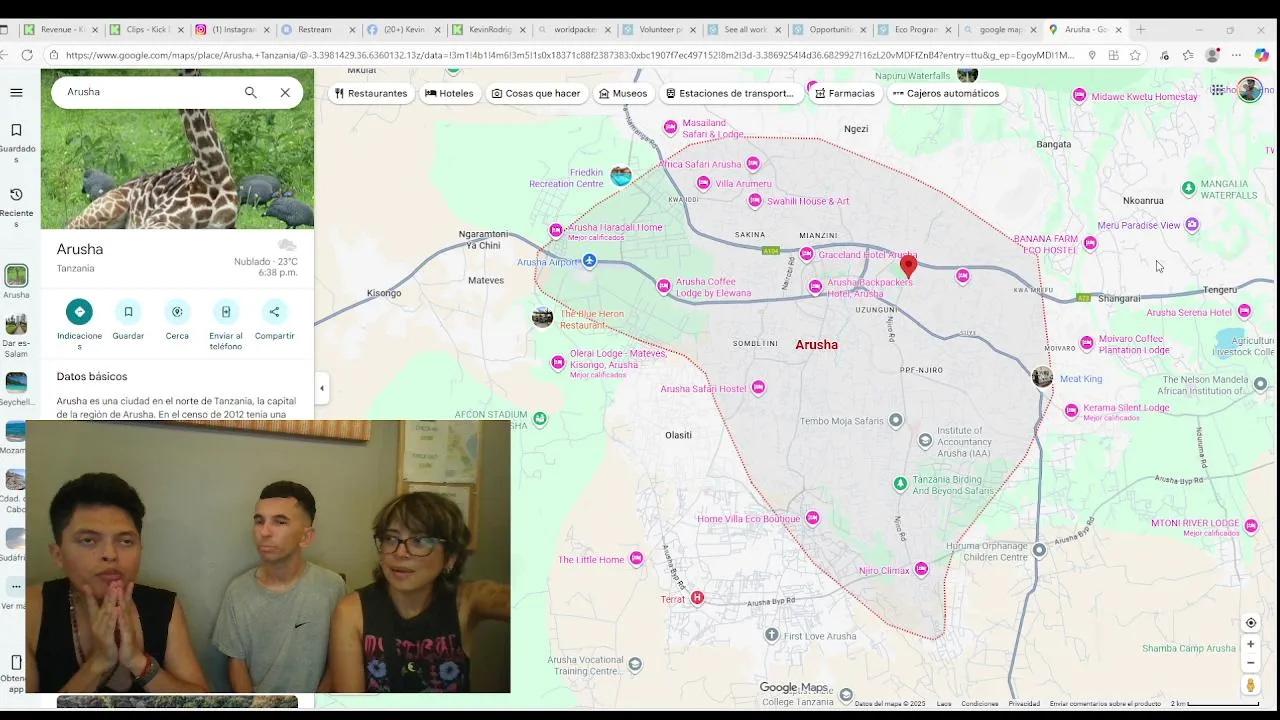Filter map by Hoteles chip
Screen dimensions: 1280x720
tap(449, 93)
